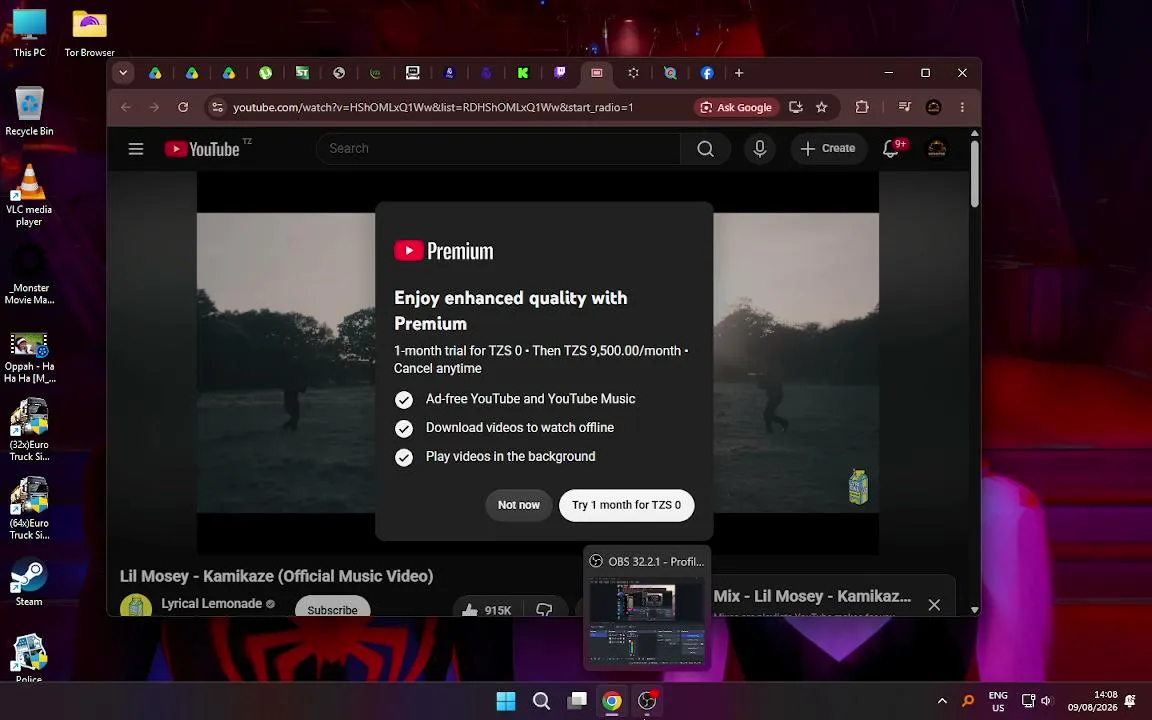The width and height of the screenshot is (1152, 720).
Task: Switch to the uTorrent tab
Action: (x=265, y=73)
